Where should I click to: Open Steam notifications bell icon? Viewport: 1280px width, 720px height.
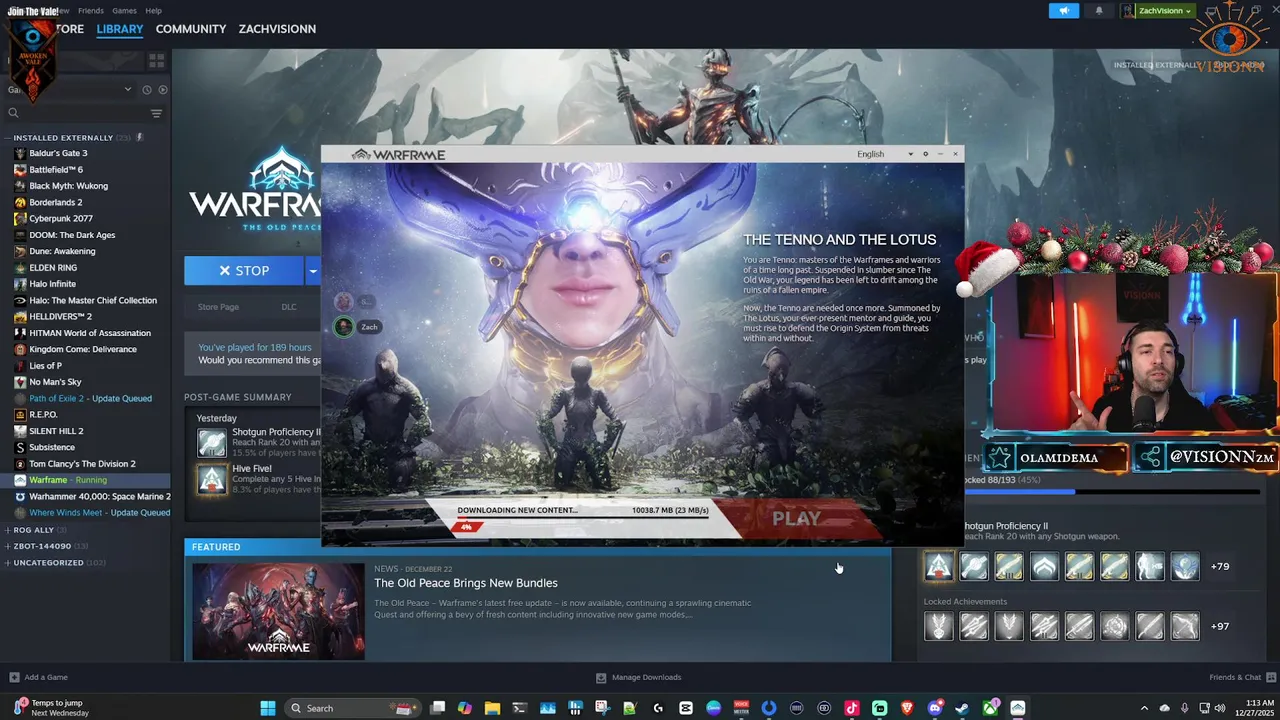click(x=1099, y=11)
